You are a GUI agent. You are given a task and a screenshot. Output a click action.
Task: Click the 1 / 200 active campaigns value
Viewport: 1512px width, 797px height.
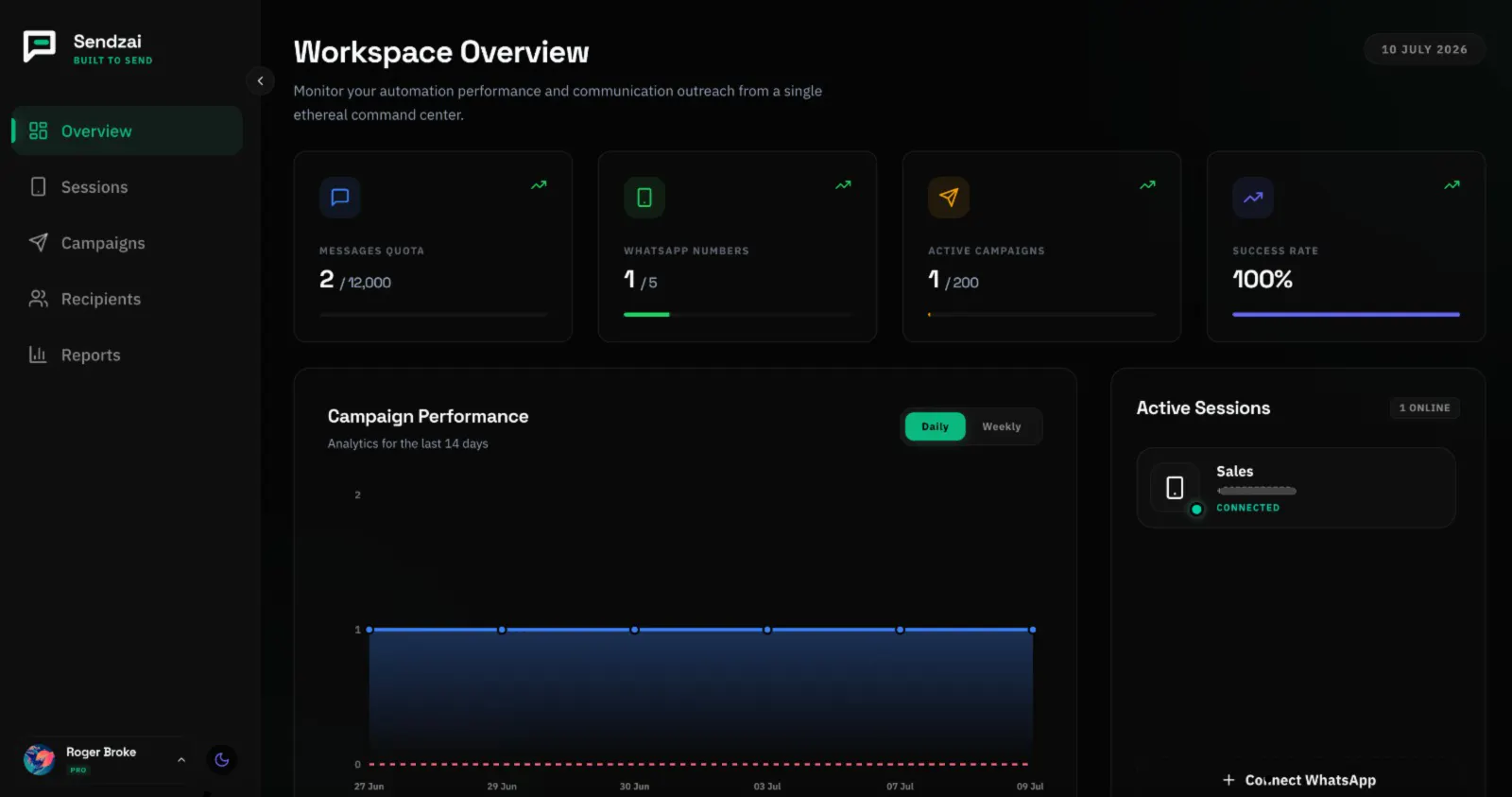954,280
